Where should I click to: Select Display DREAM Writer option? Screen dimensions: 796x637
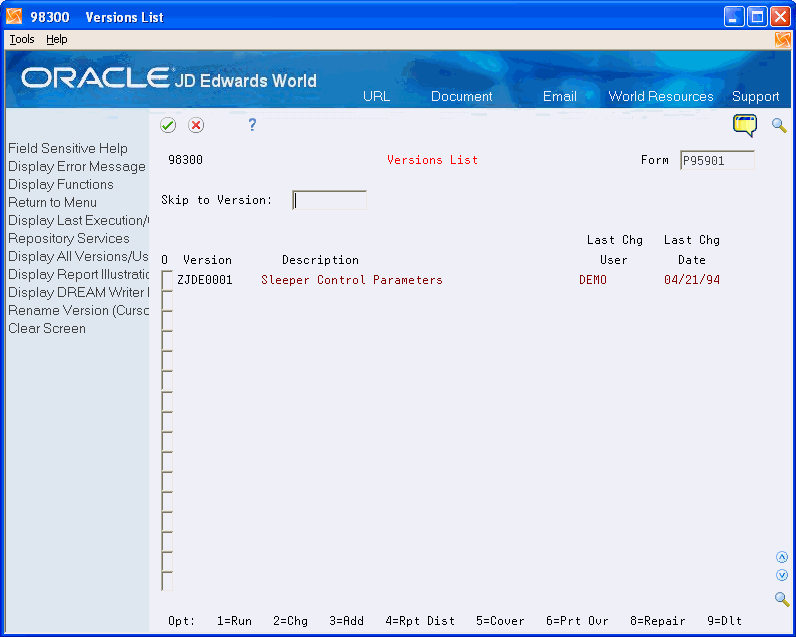(x=78, y=292)
